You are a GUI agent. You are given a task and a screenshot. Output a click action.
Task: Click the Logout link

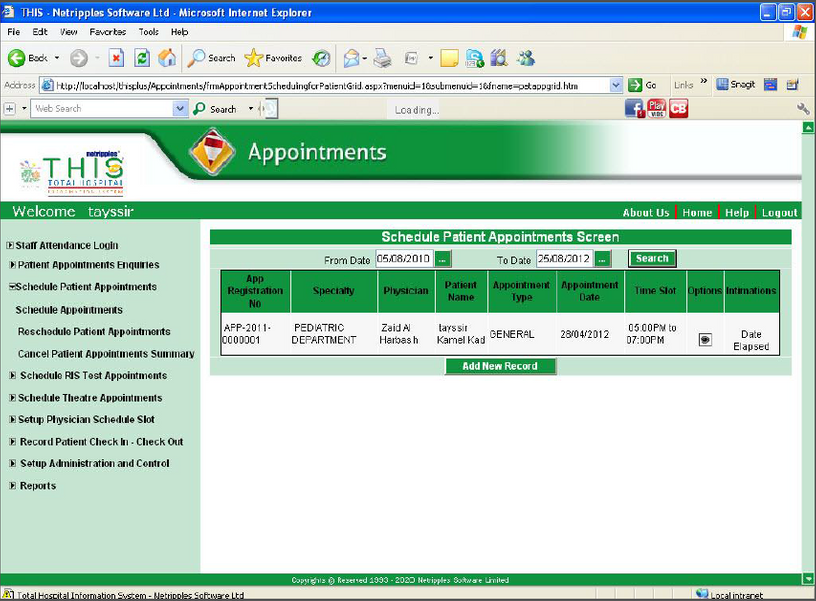pyautogui.click(x=779, y=212)
